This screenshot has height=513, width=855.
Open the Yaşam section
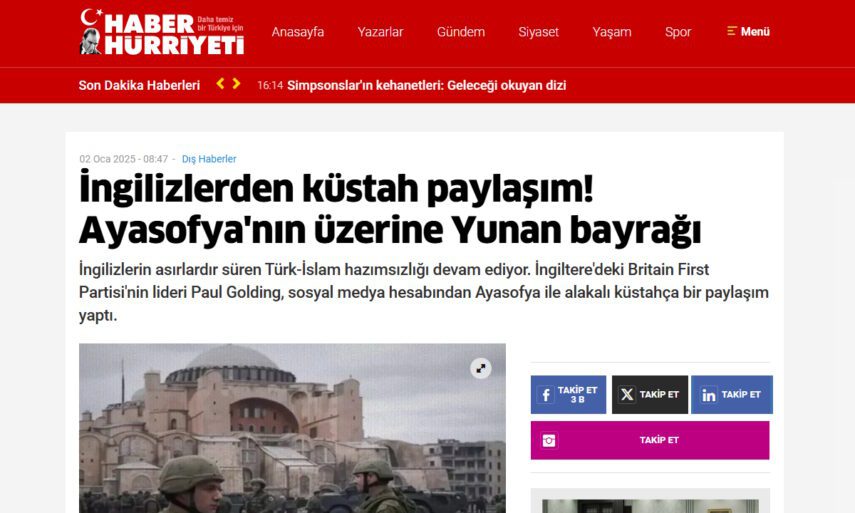point(612,32)
